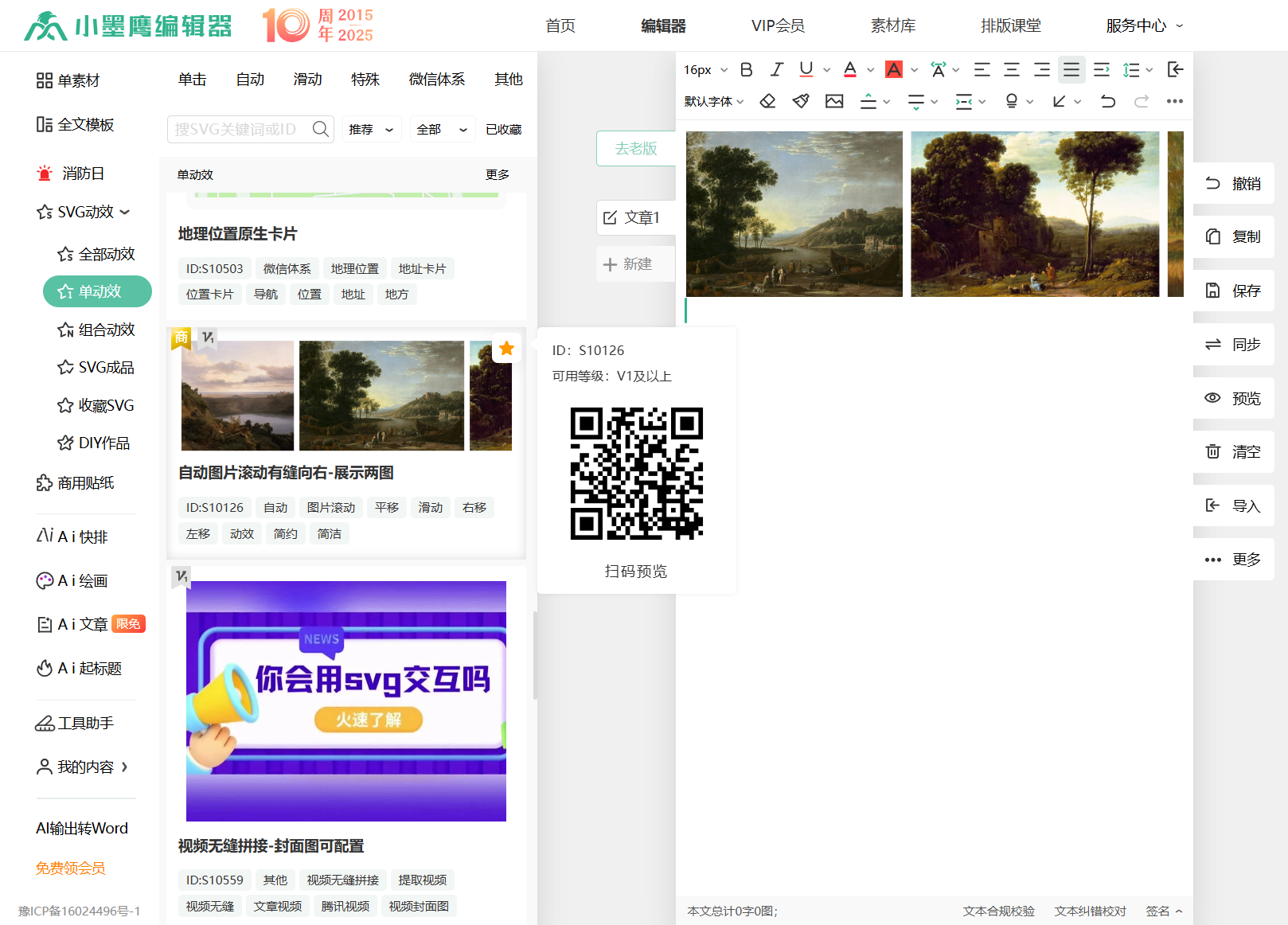Toggle italic text formatting
Viewport: 1288px width, 925px height.
[776, 70]
